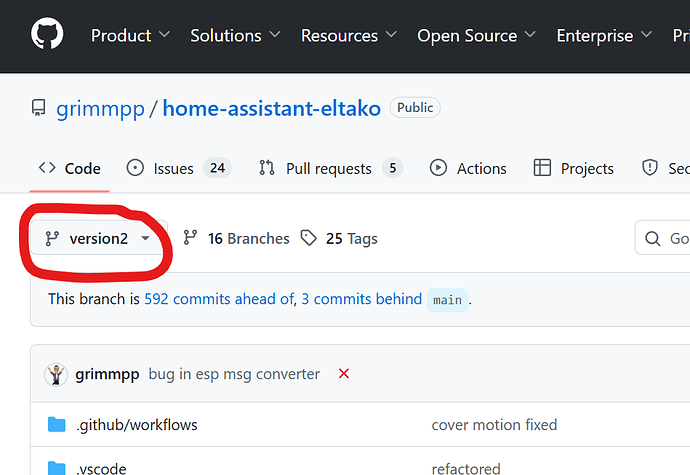Expand the Product menu
The height and width of the screenshot is (475, 690).
pyautogui.click(x=130, y=35)
